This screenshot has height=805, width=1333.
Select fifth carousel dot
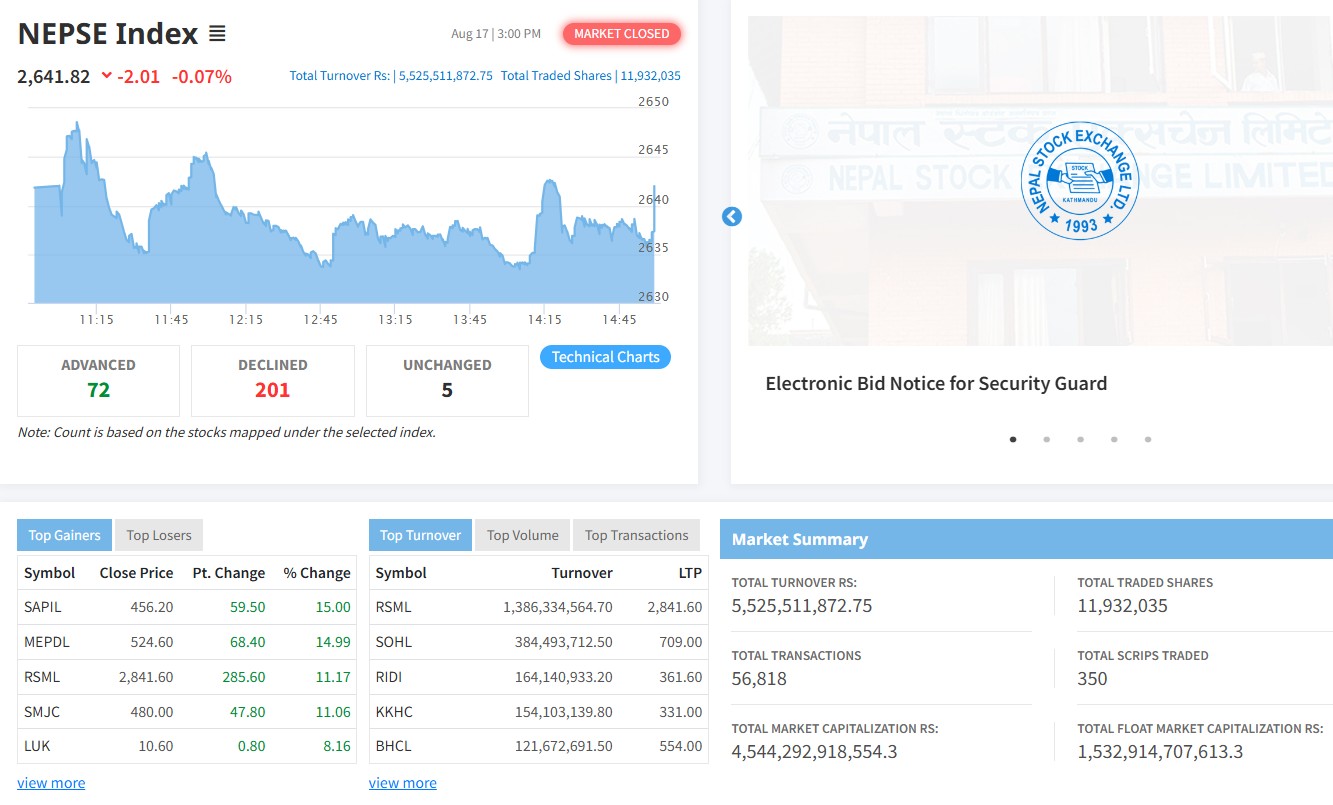1148,439
